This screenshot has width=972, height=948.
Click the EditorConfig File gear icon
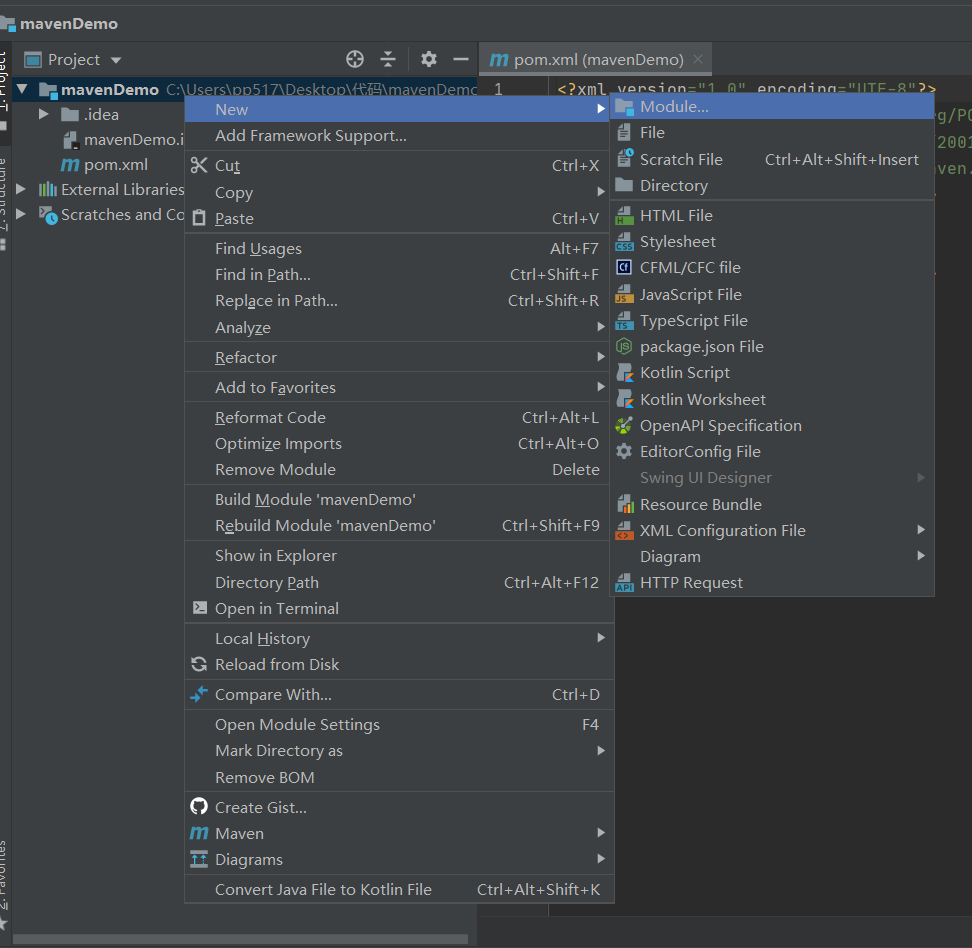[624, 451]
